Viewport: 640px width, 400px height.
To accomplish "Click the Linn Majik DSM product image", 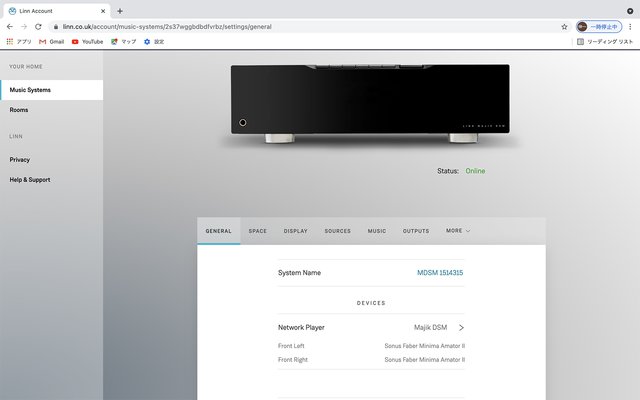I will (x=370, y=103).
